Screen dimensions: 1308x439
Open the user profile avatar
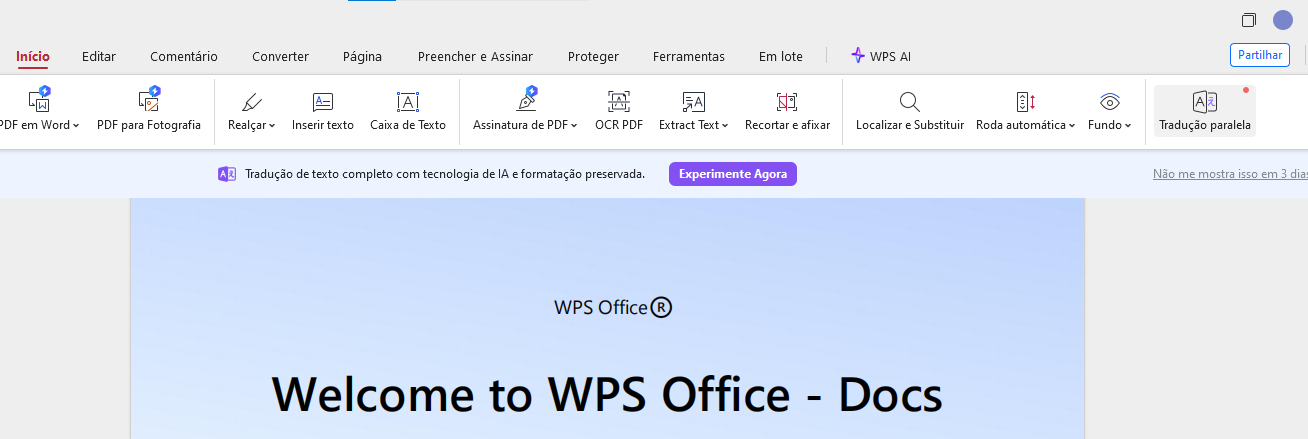coord(1283,20)
